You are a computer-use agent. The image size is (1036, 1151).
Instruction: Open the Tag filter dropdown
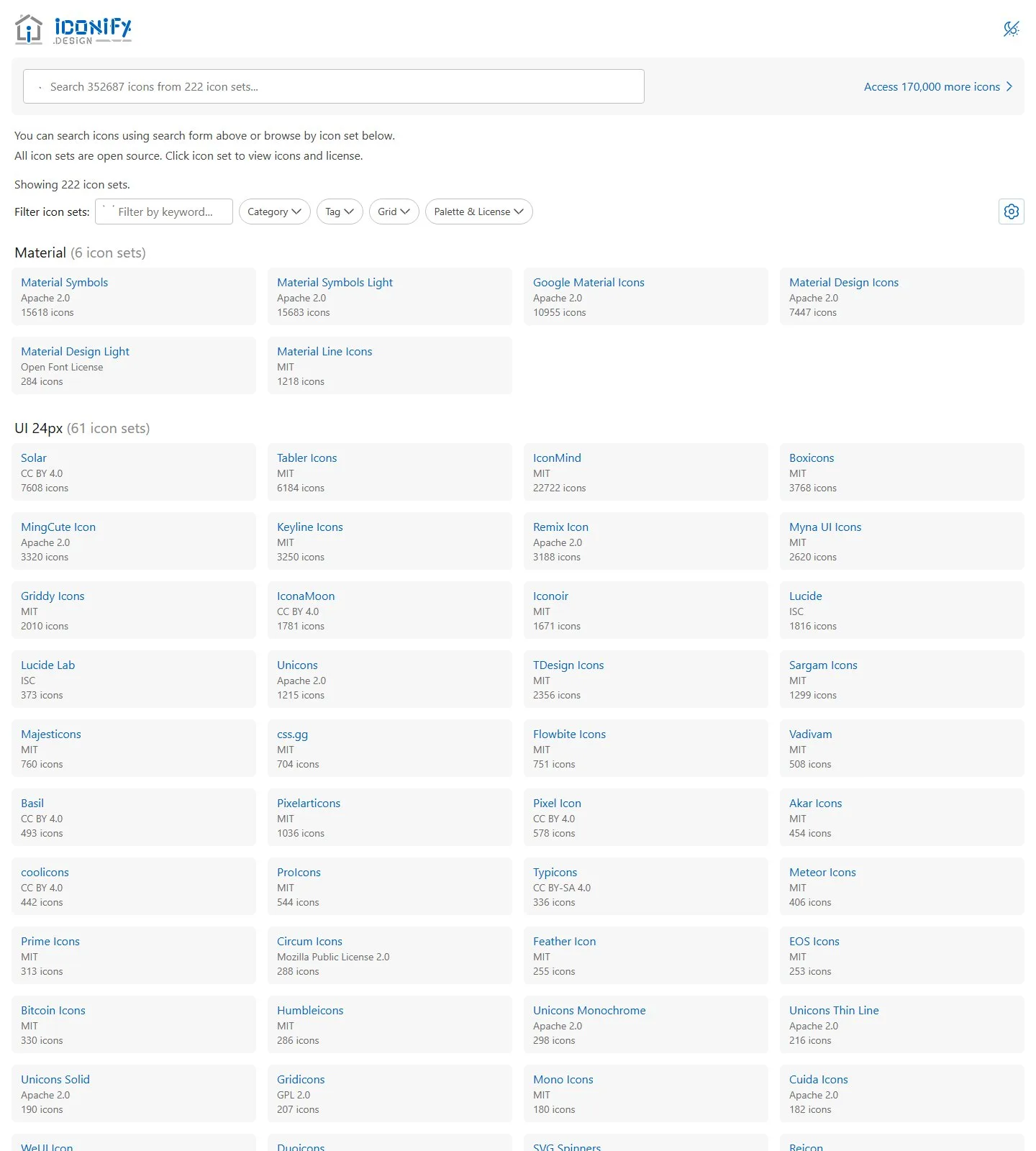coord(340,211)
